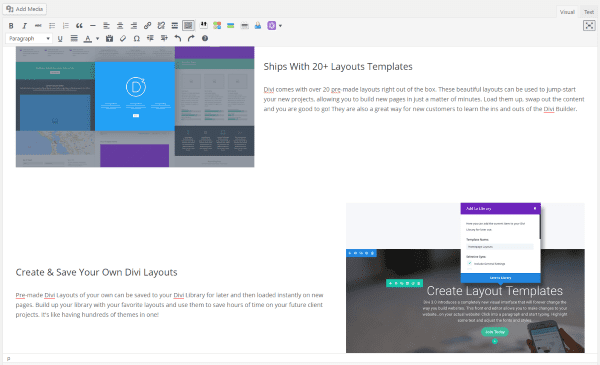The width and height of the screenshot is (600, 365).
Task: Decrease the indent
Action: [x=150, y=38]
